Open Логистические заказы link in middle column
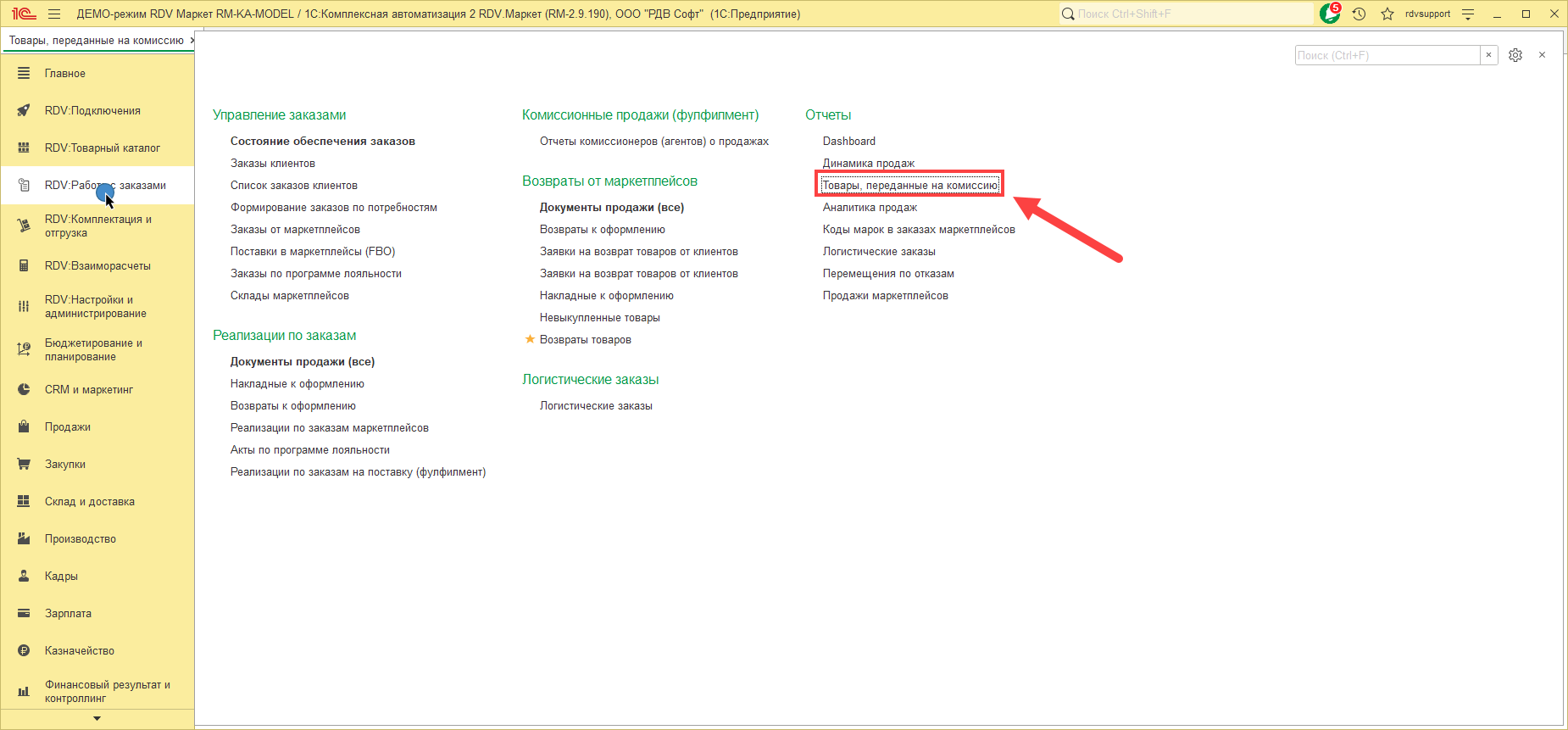The image size is (1568, 730). pyautogui.click(x=596, y=406)
